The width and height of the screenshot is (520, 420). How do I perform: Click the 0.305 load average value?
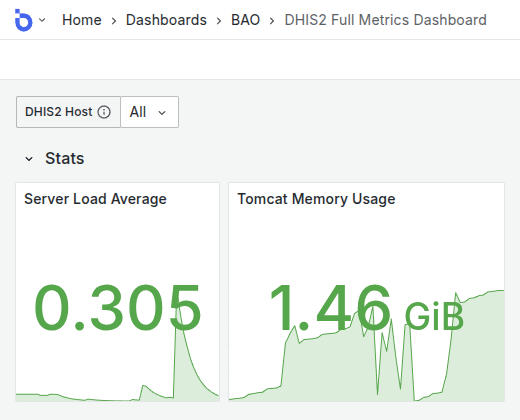coord(117,307)
